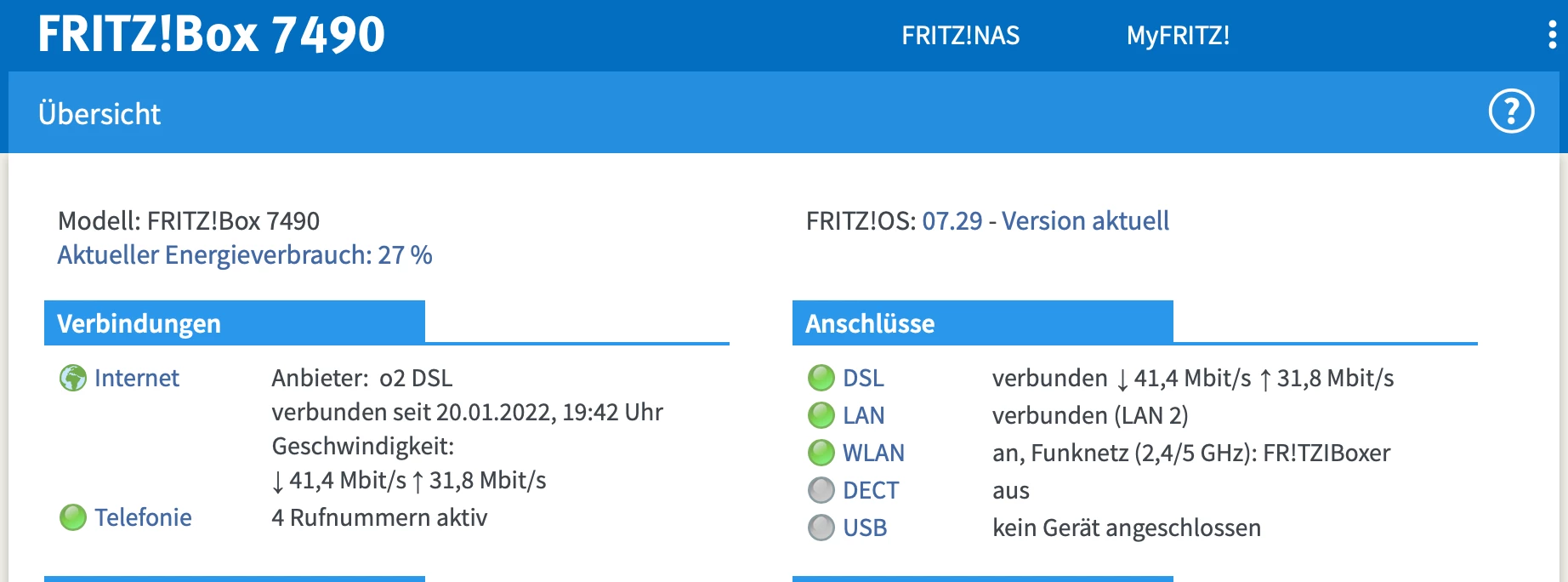Screen dimensions: 1568x582
Task: Open the MyFRITZ! menu item
Action: click(x=1178, y=36)
